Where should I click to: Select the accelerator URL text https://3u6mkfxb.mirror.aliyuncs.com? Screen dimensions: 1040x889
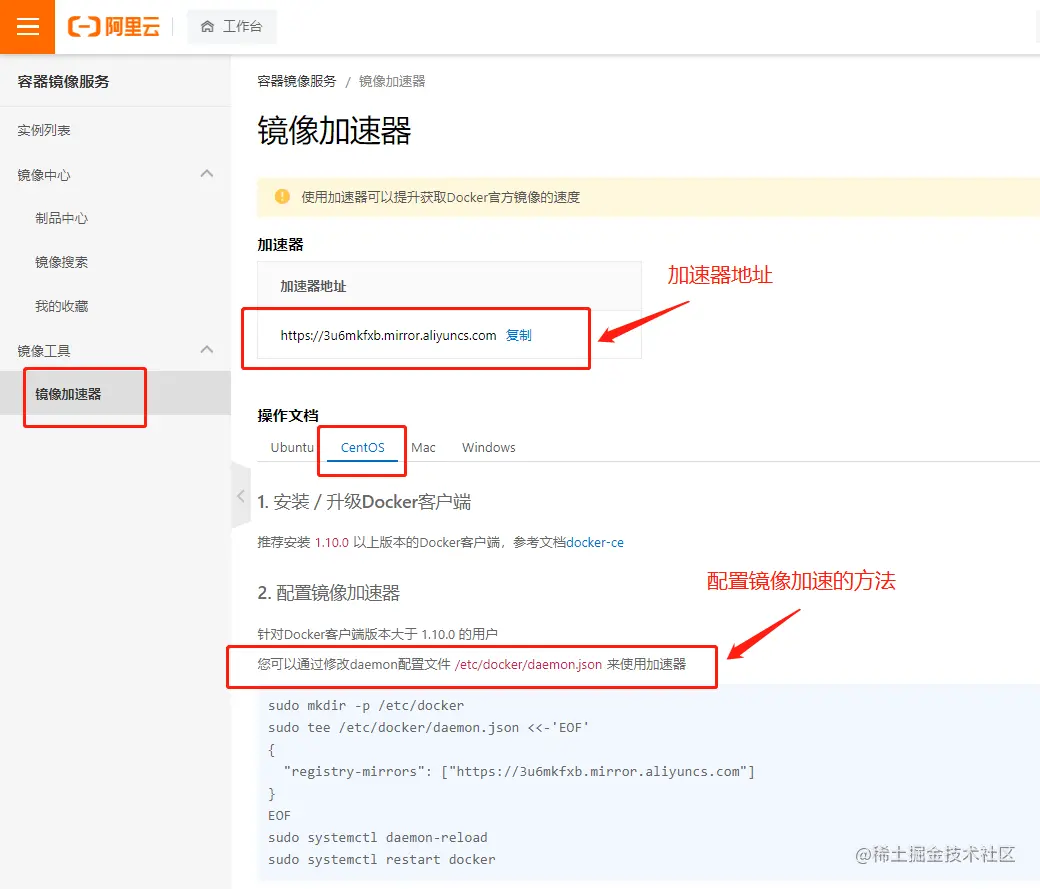click(388, 335)
